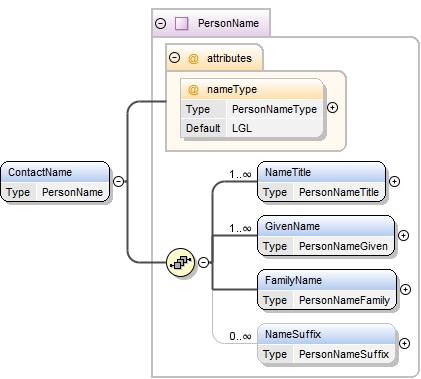
Task: Click the @ icon beside nameType
Action: [193, 89]
